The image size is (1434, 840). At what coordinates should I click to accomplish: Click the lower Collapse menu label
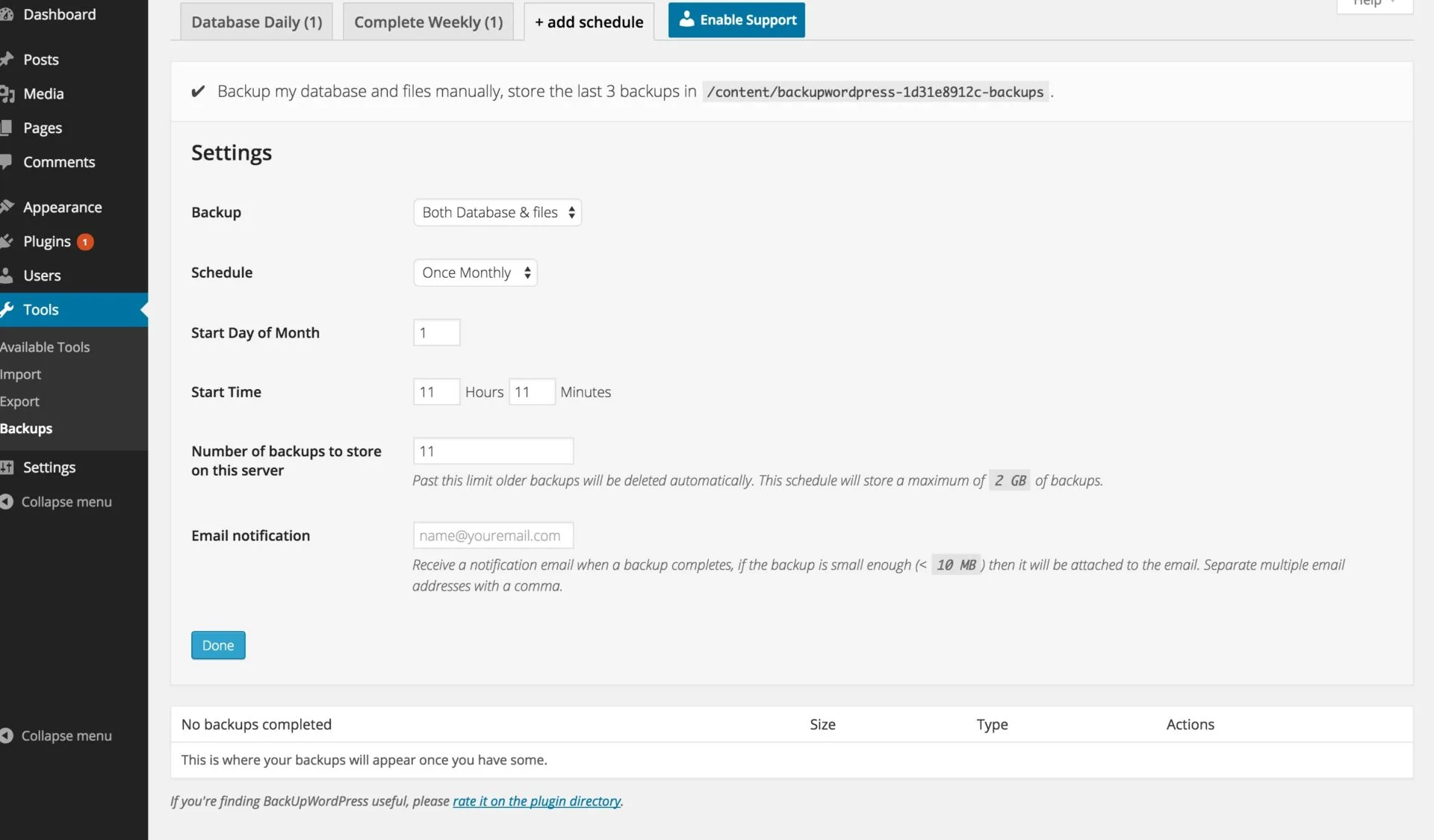66,735
